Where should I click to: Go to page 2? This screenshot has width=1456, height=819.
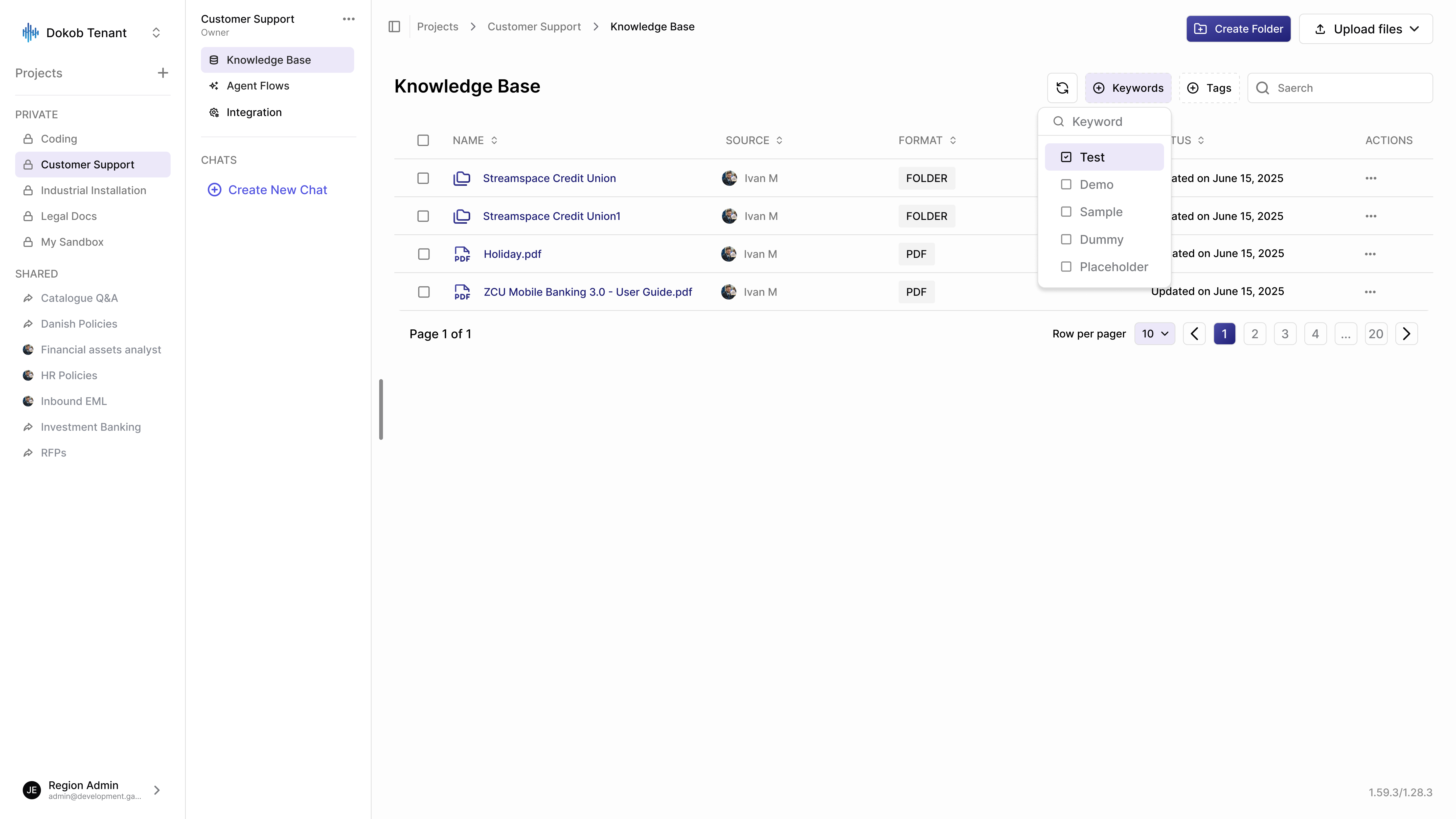(x=1255, y=333)
